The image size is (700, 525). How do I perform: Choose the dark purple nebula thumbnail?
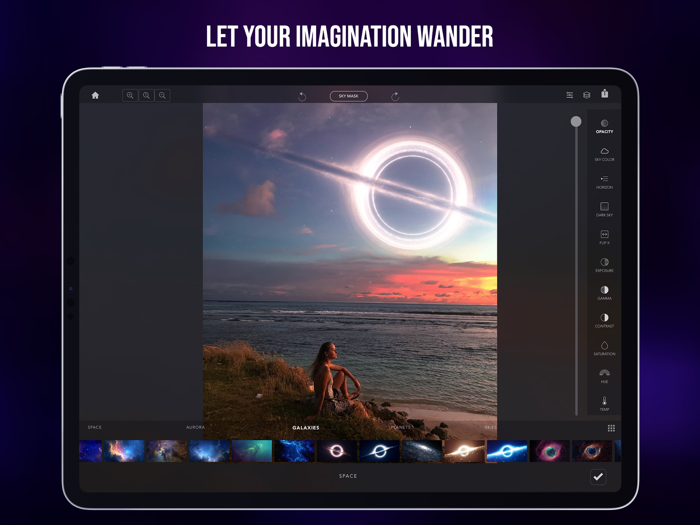(x=167, y=451)
